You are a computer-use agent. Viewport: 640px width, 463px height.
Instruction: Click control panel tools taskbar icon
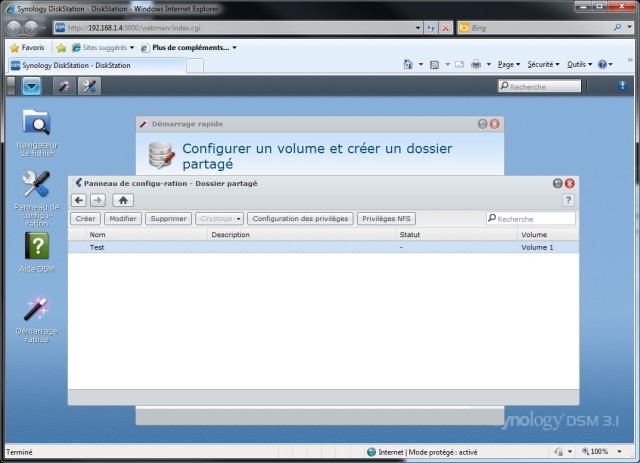tap(89, 86)
